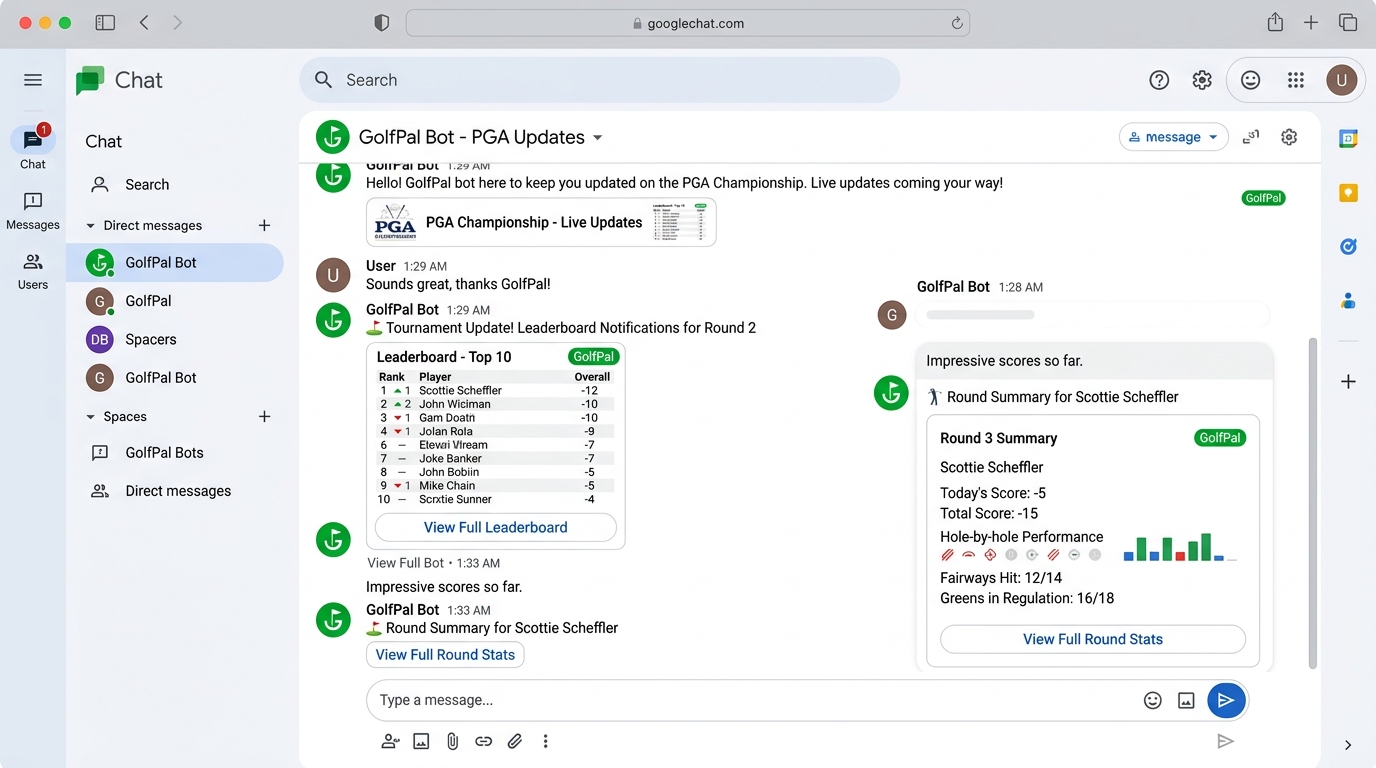The image size is (1376, 768).
Task: Click the Safari share icon
Action: (1275, 22)
